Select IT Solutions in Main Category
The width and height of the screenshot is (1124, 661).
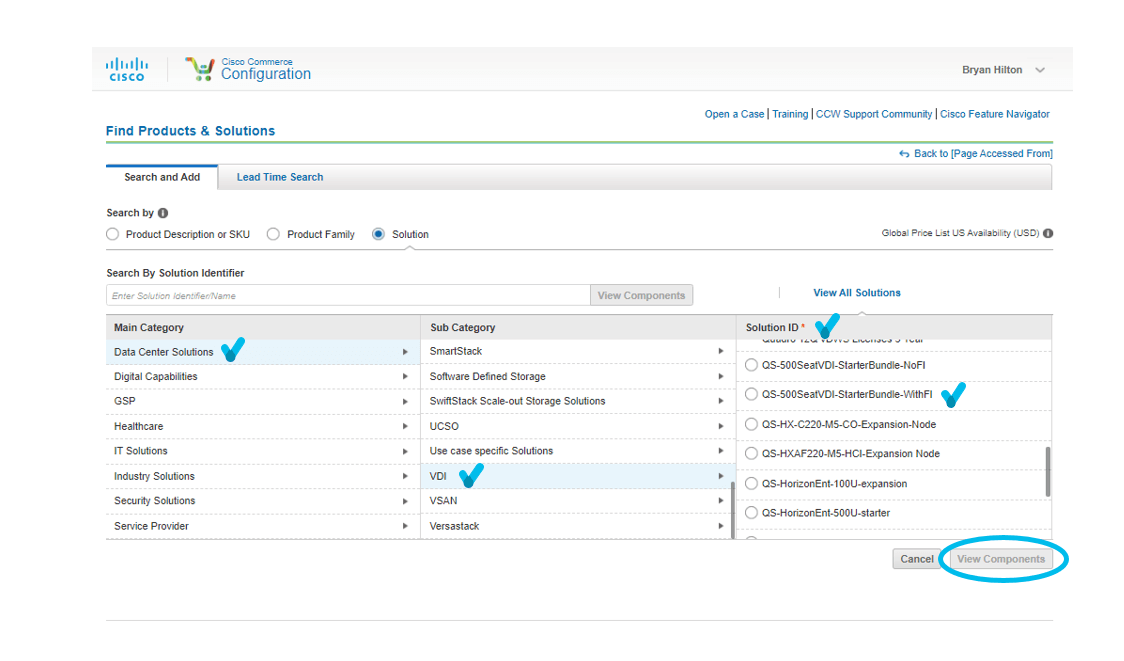pos(262,451)
